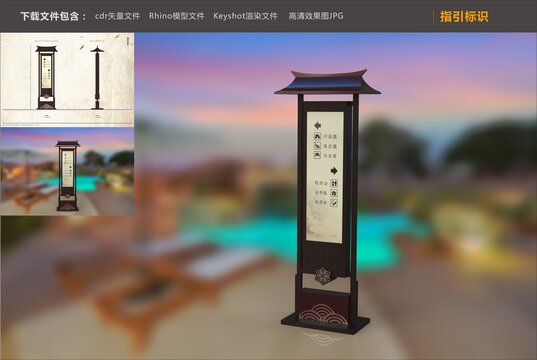Click the mountain pictogram under the left arrow
Viewport: 537px width, 360px height.
pos(317,155)
